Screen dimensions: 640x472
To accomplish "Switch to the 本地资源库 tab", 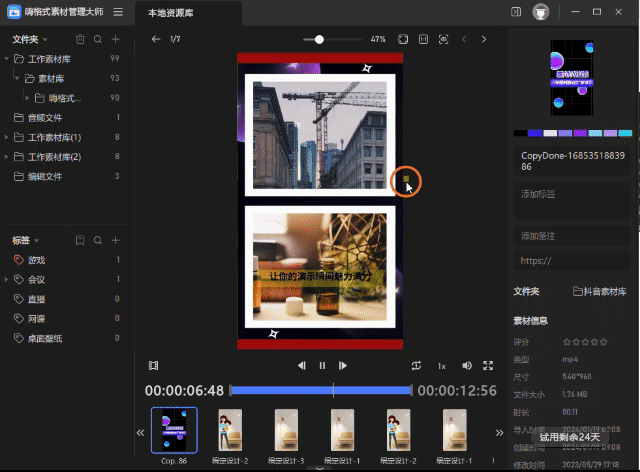I will click(x=171, y=13).
